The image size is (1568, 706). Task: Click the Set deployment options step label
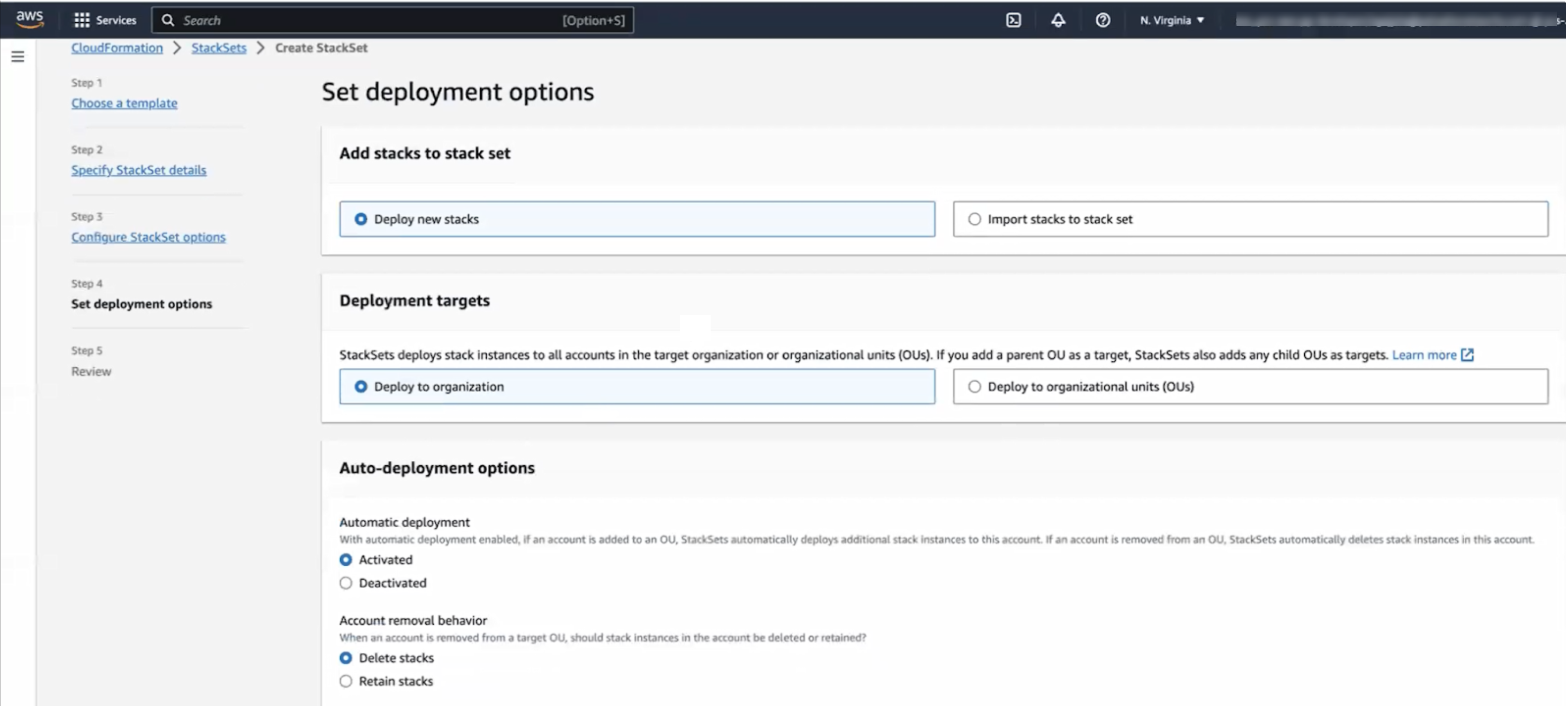point(141,303)
